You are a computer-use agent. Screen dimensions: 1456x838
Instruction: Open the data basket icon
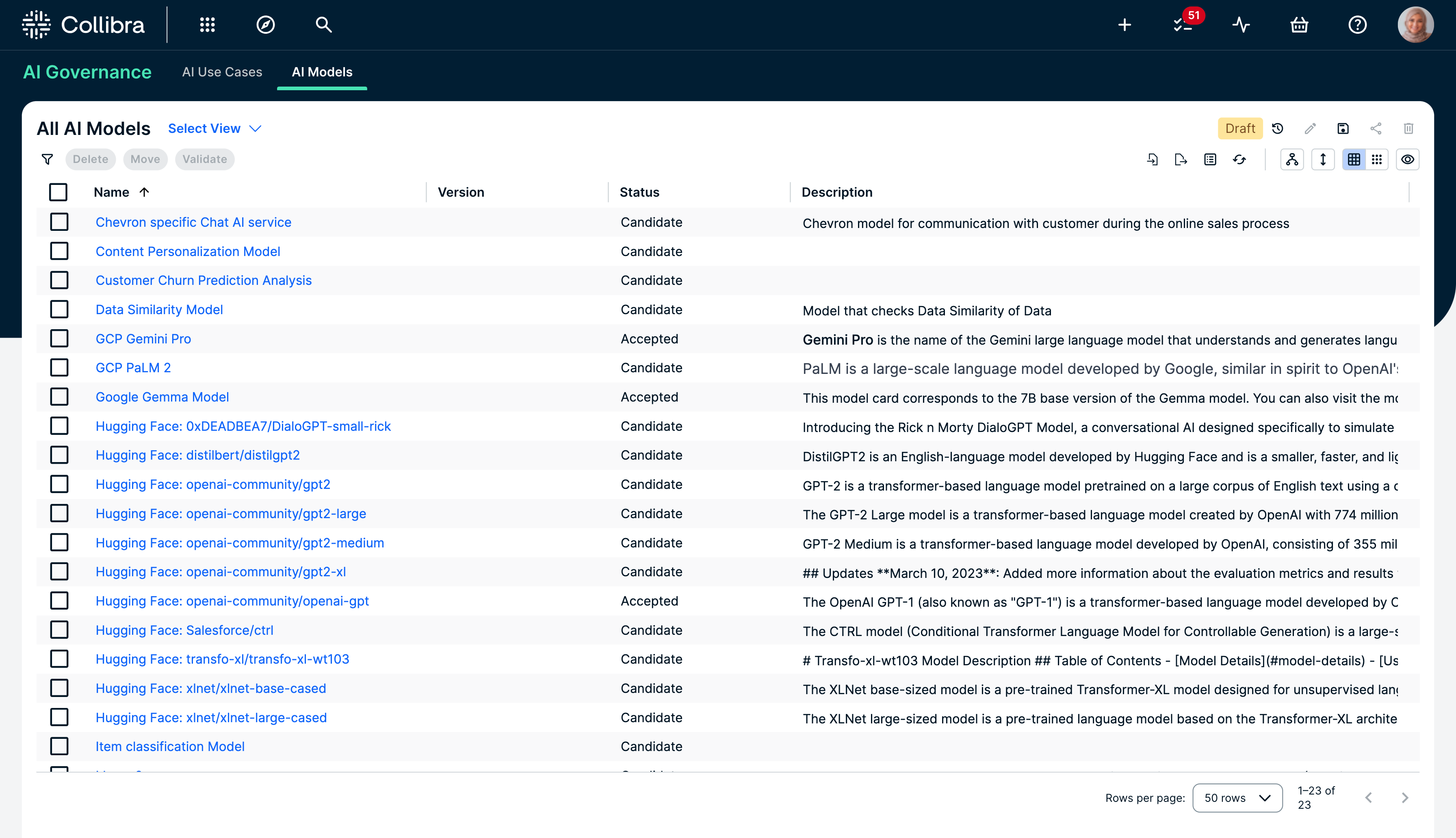(1299, 25)
